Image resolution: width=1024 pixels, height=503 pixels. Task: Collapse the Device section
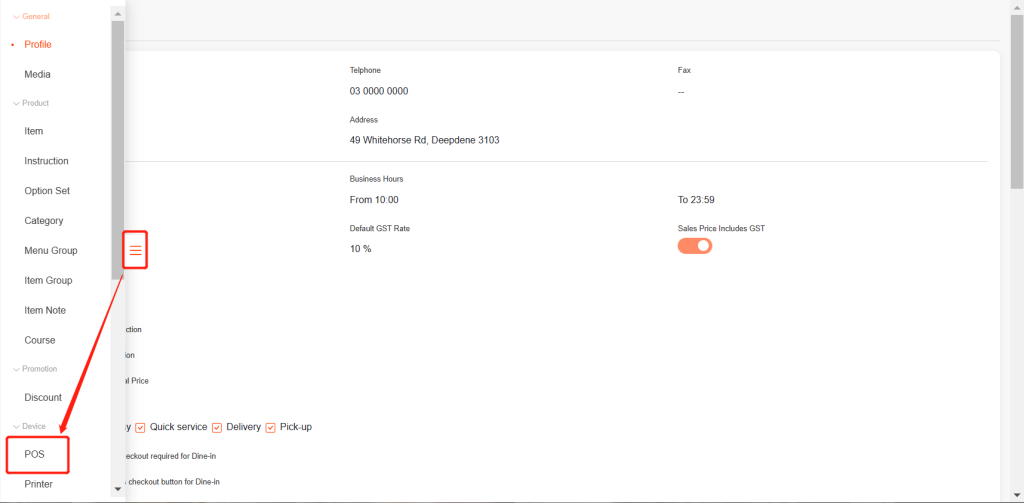[x=30, y=426]
